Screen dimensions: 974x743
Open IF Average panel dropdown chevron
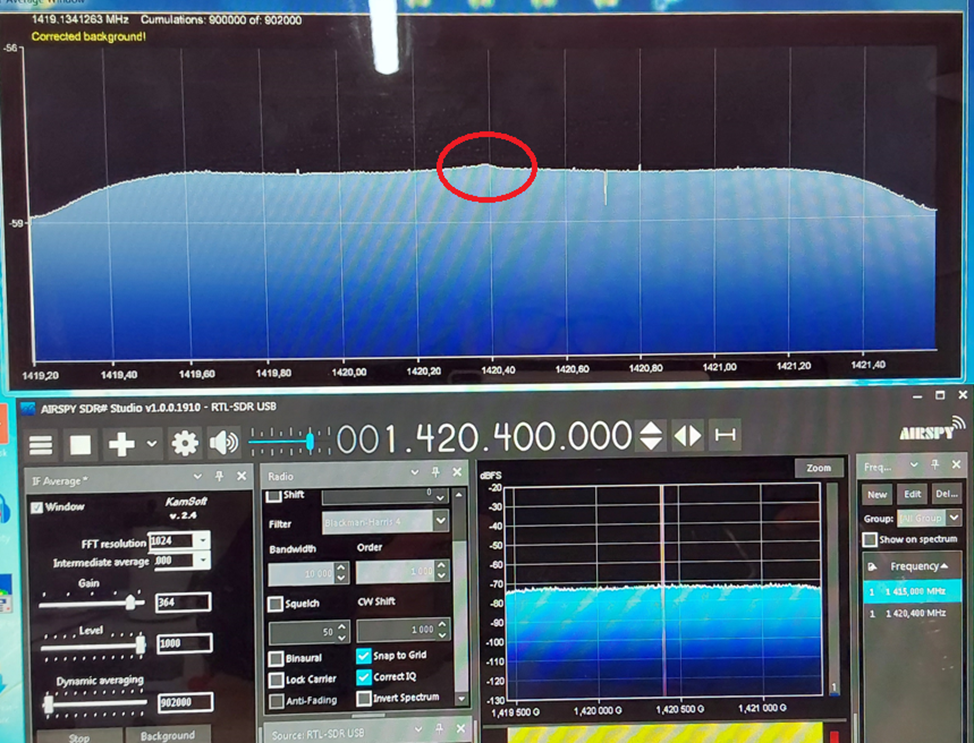pos(198,476)
